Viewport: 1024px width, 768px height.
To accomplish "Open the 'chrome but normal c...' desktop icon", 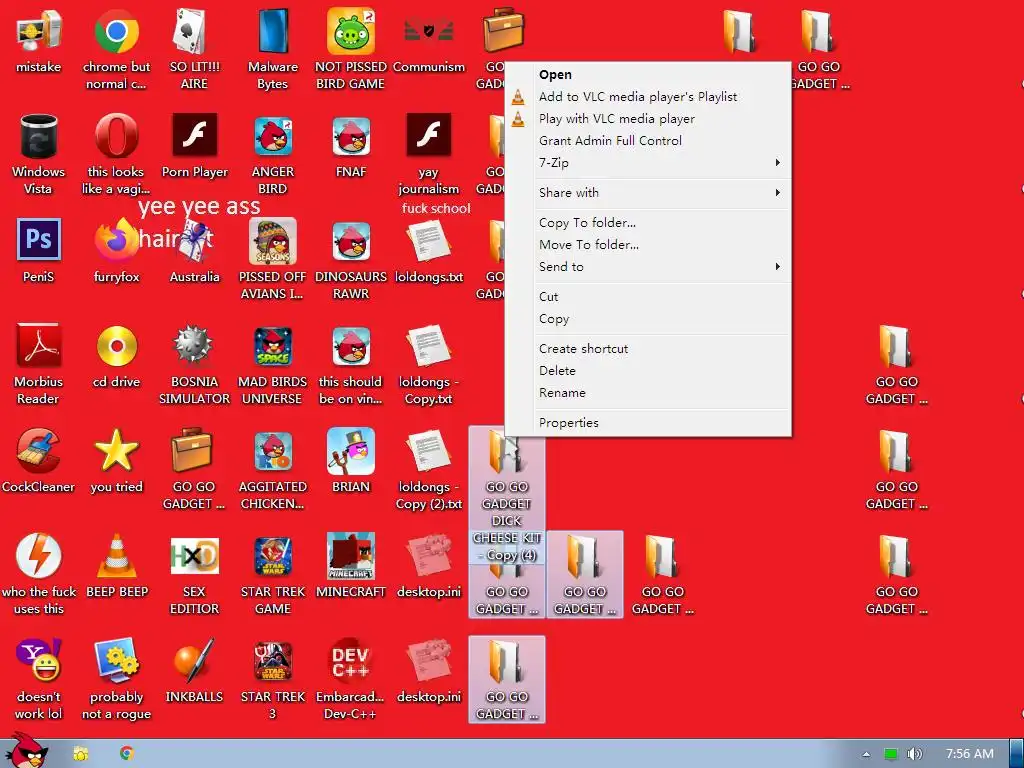I will [116, 49].
